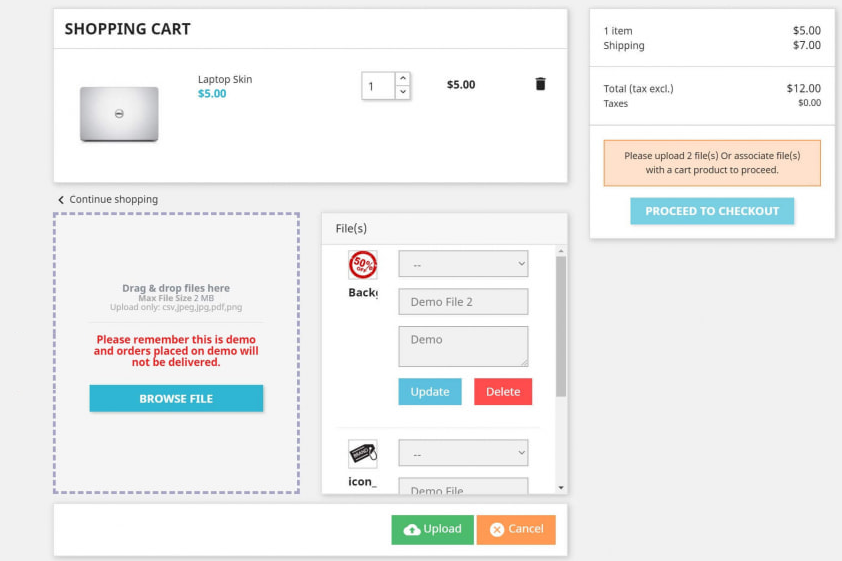The width and height of the screenshot is (842, 561).
Task: Open the second file's product dropdown
Action: point(462,453)
